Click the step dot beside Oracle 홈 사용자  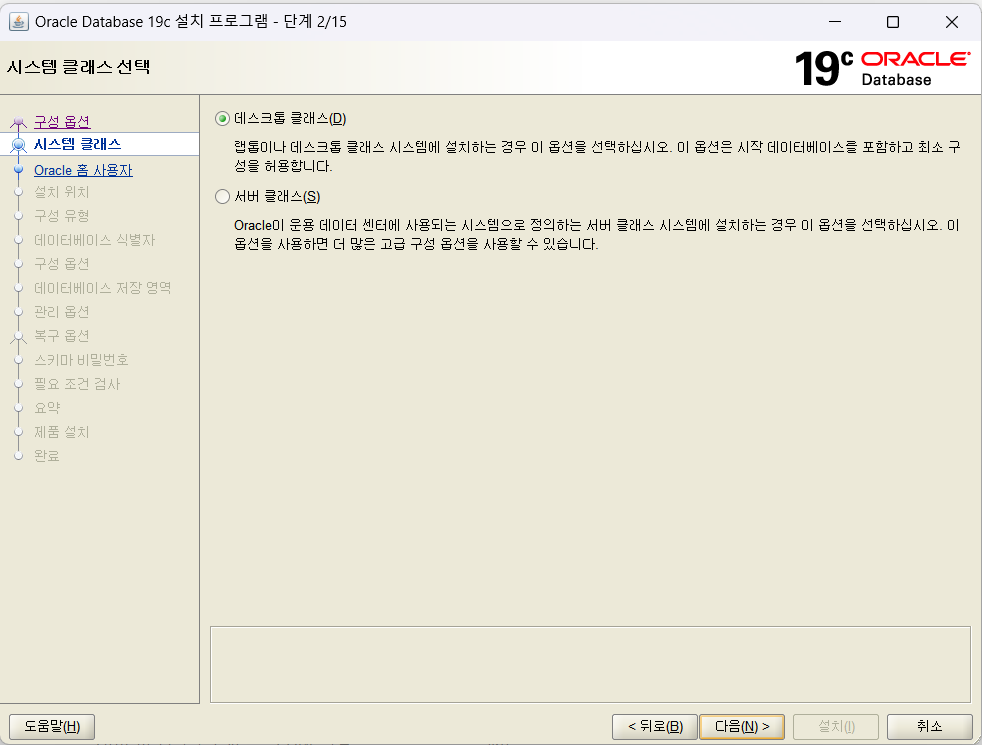click(x=19, y=170)
